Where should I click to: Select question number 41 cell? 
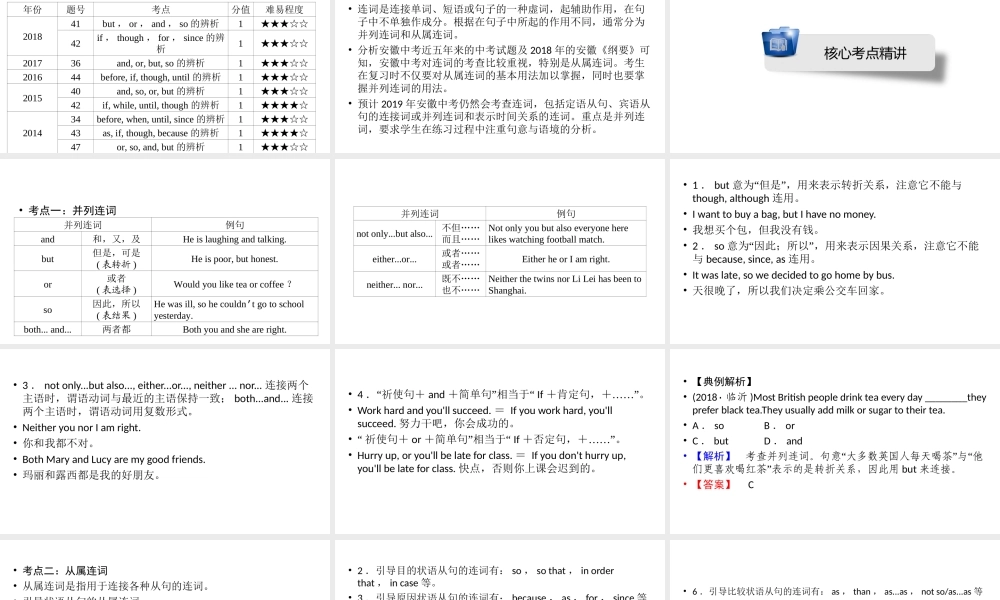75,24
